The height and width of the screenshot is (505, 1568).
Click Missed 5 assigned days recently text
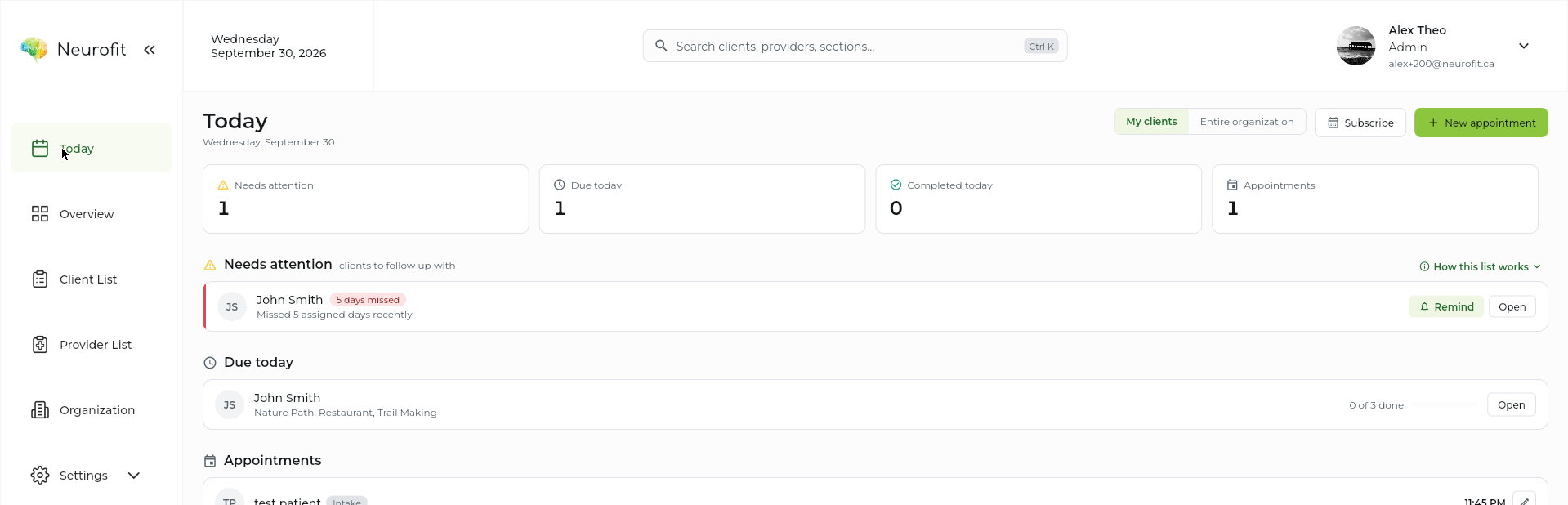(334, 315)
